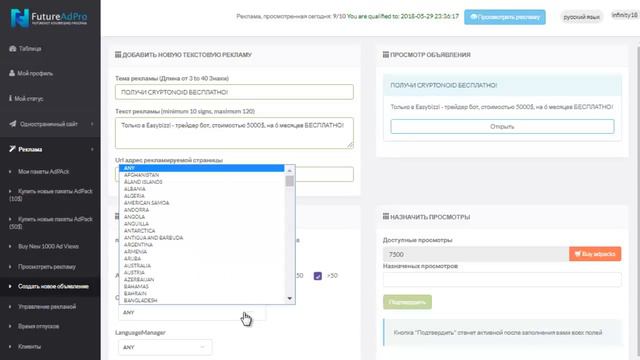Click the Тема рекламы input field
The image size is (640, 360).
pos(234,92)
